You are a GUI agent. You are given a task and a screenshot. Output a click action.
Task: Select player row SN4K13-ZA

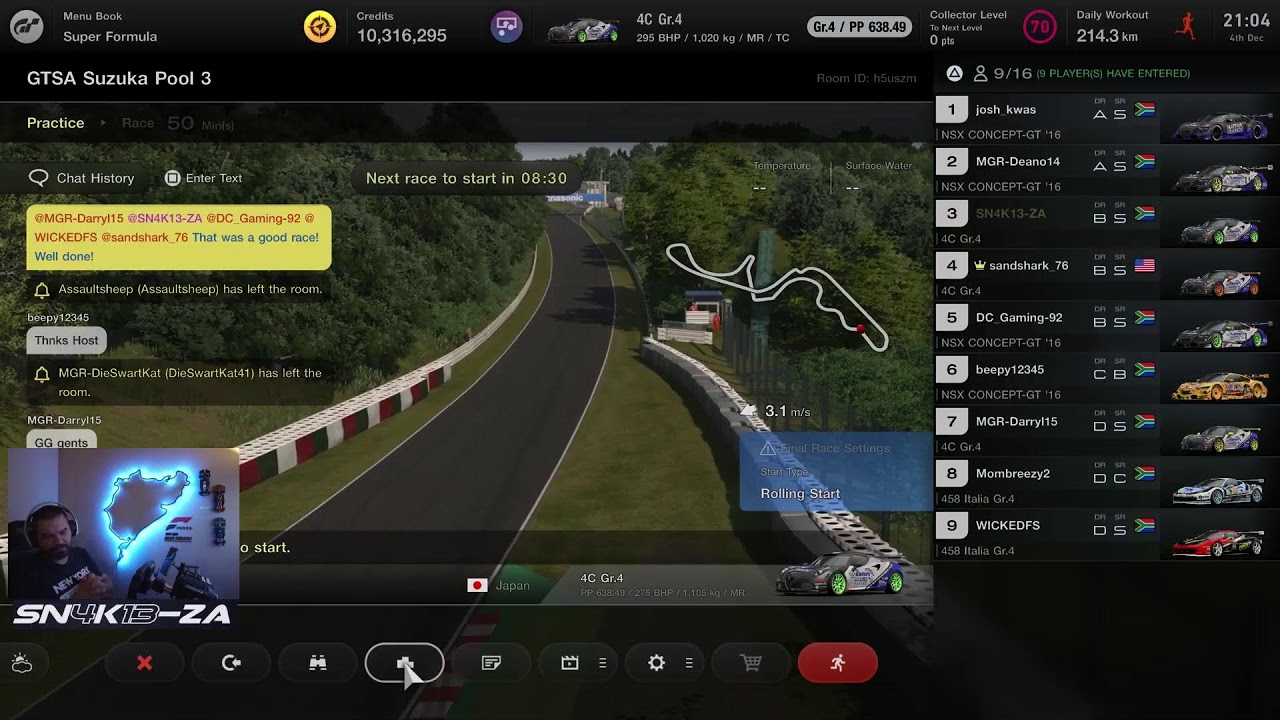click(1107, 223)
